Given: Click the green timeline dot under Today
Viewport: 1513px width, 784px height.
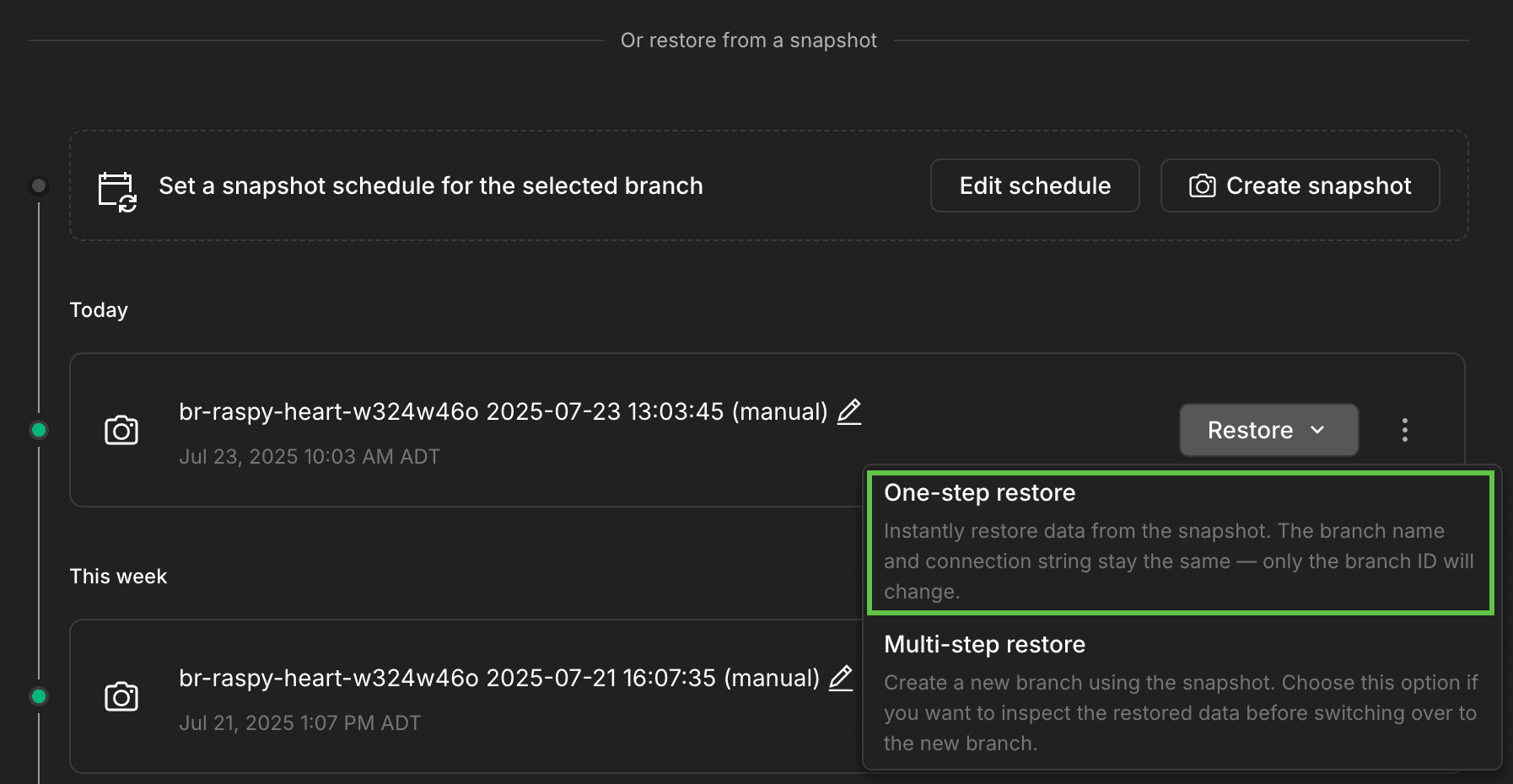Looking at the screenshot, I should tap(38, 430).
